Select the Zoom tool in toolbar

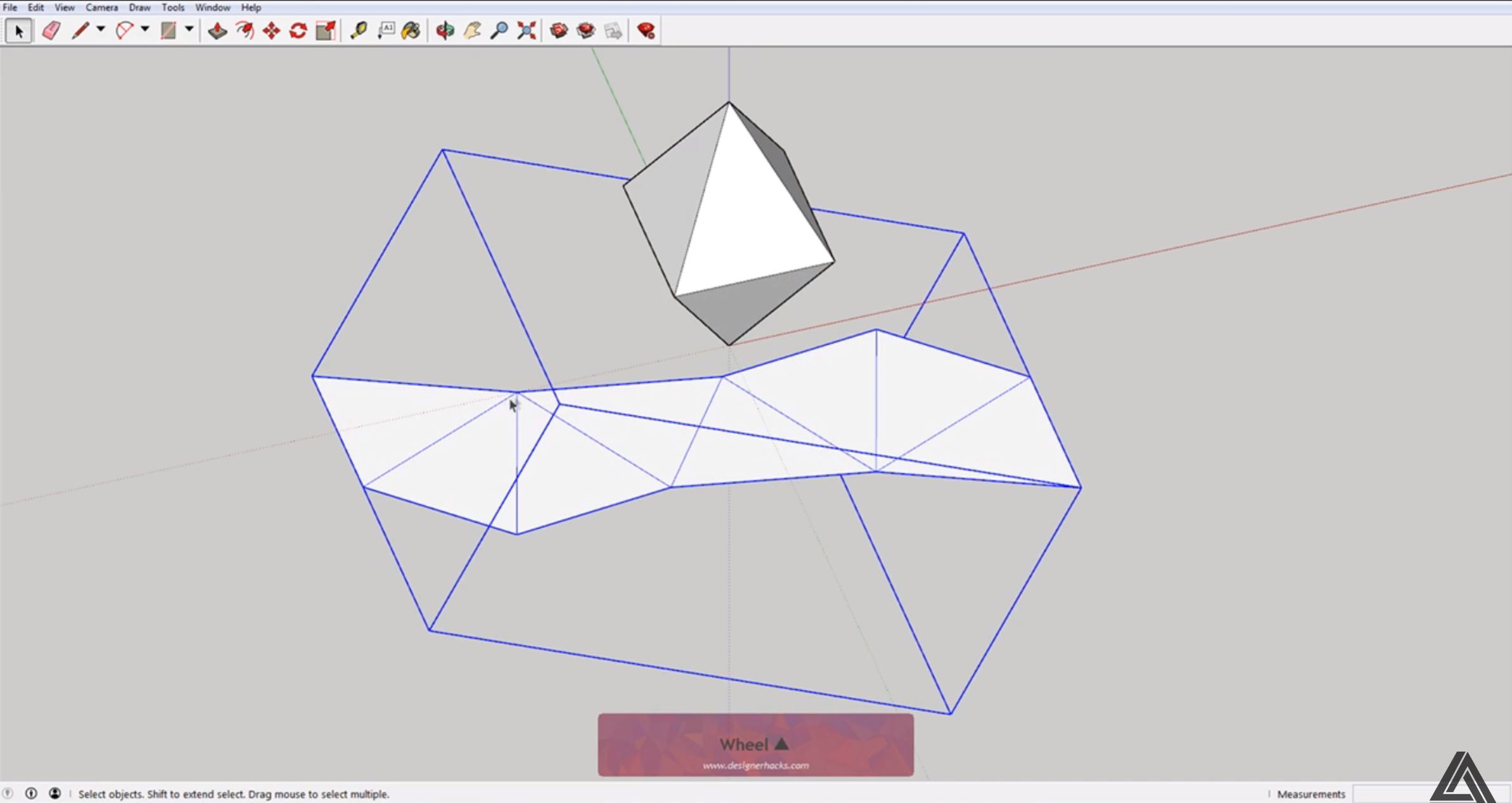pos(498,31)
